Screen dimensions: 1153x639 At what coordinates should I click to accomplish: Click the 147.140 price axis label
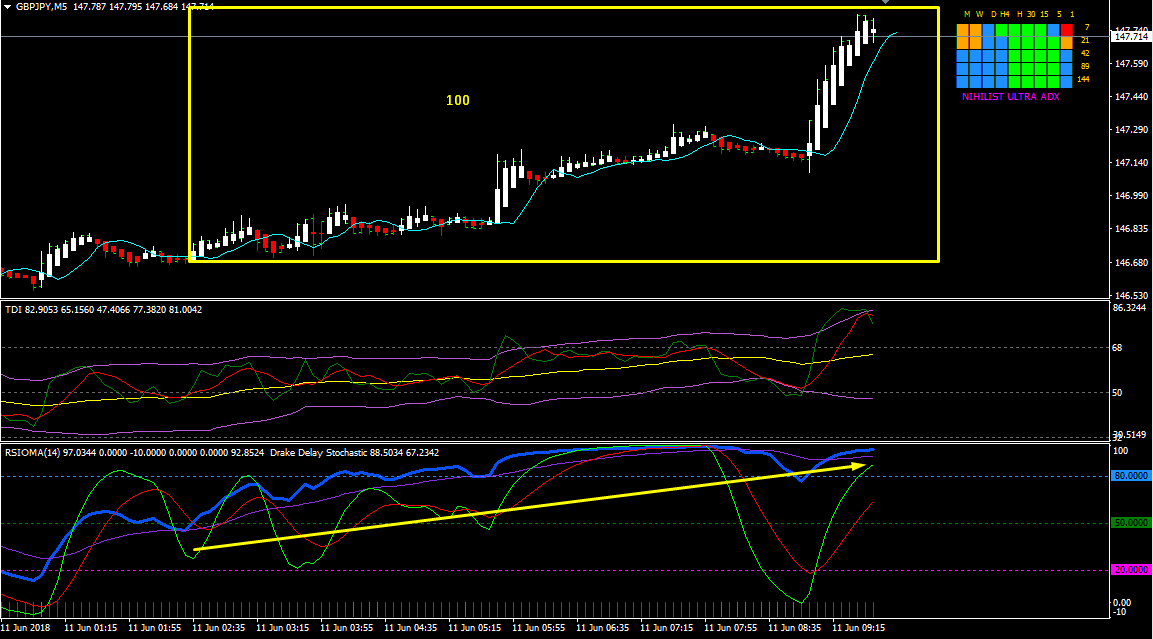(x=1132, y=163)
